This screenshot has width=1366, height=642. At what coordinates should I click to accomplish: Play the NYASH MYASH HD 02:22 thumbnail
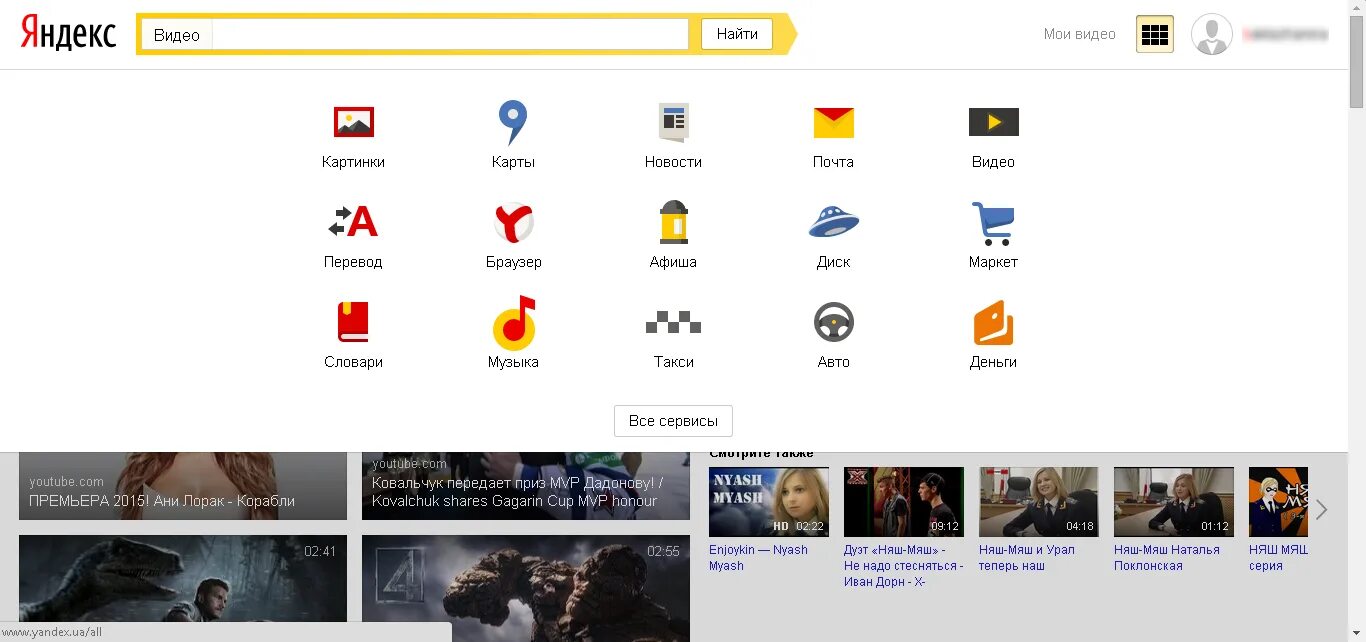[x=769, y=502]
